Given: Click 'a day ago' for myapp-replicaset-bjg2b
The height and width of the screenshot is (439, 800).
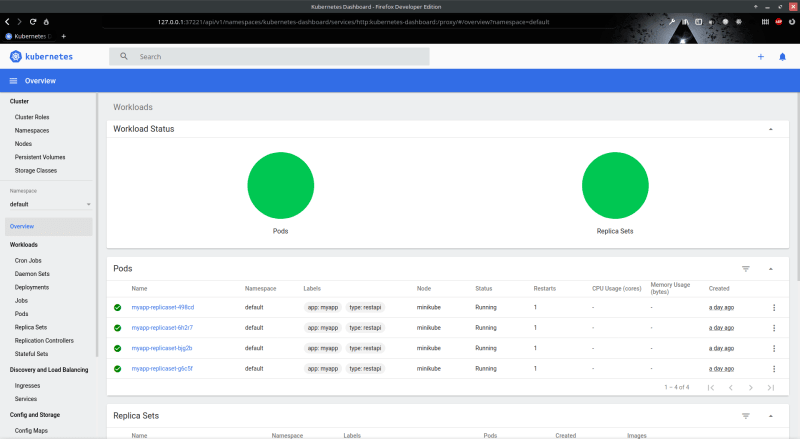Looking at the screenshot, I should pyautogui.click(x=721, y=348).
